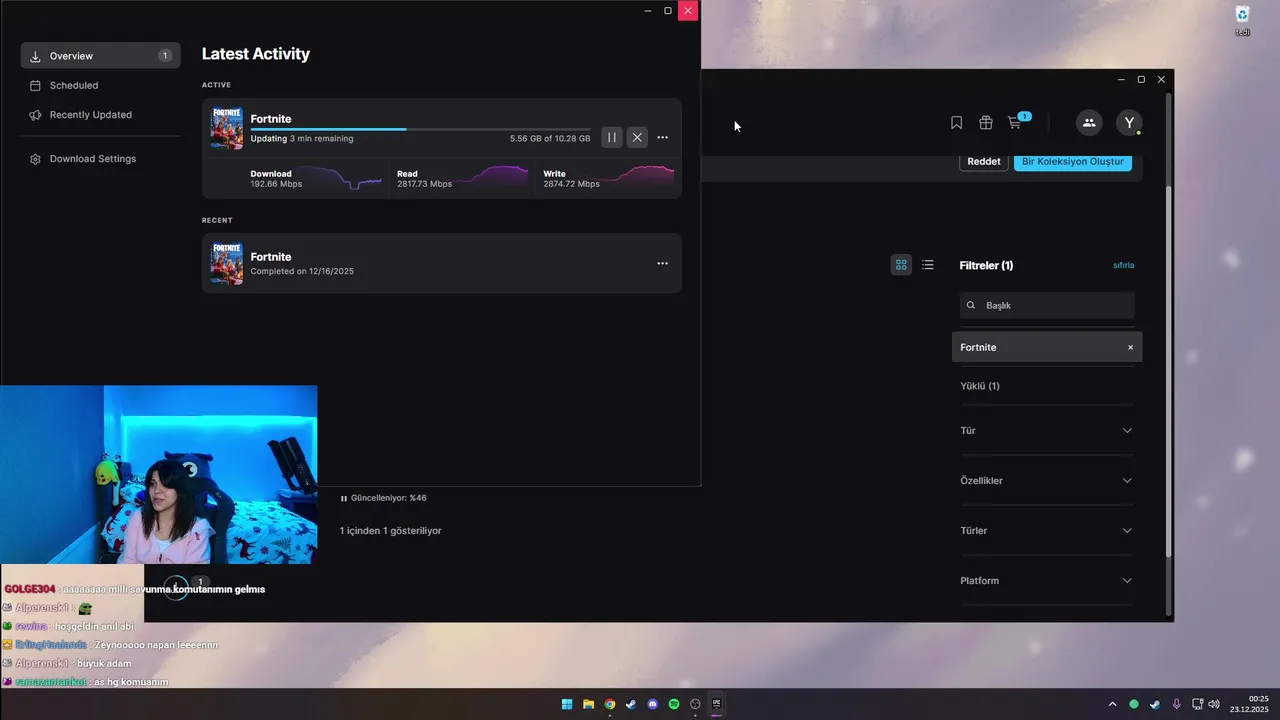Viewport: 1280px width, 720px height.
Task: Click the Steam system tray icon
Action: (1155, 704)
